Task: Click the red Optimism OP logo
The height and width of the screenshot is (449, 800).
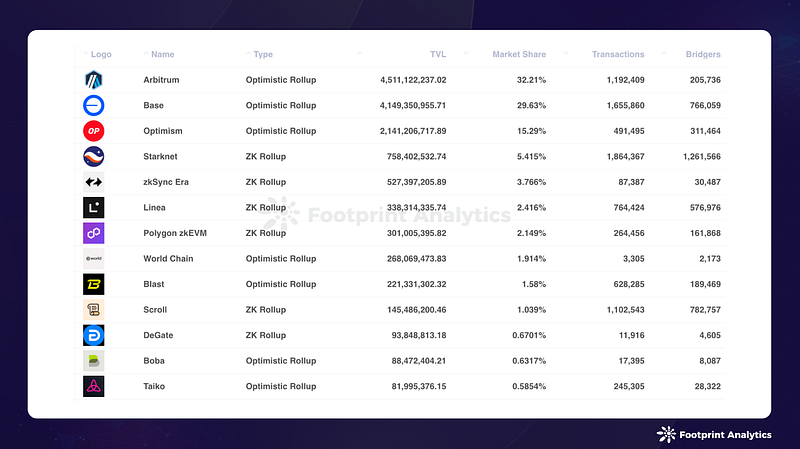Action: [x=93, y=131]
